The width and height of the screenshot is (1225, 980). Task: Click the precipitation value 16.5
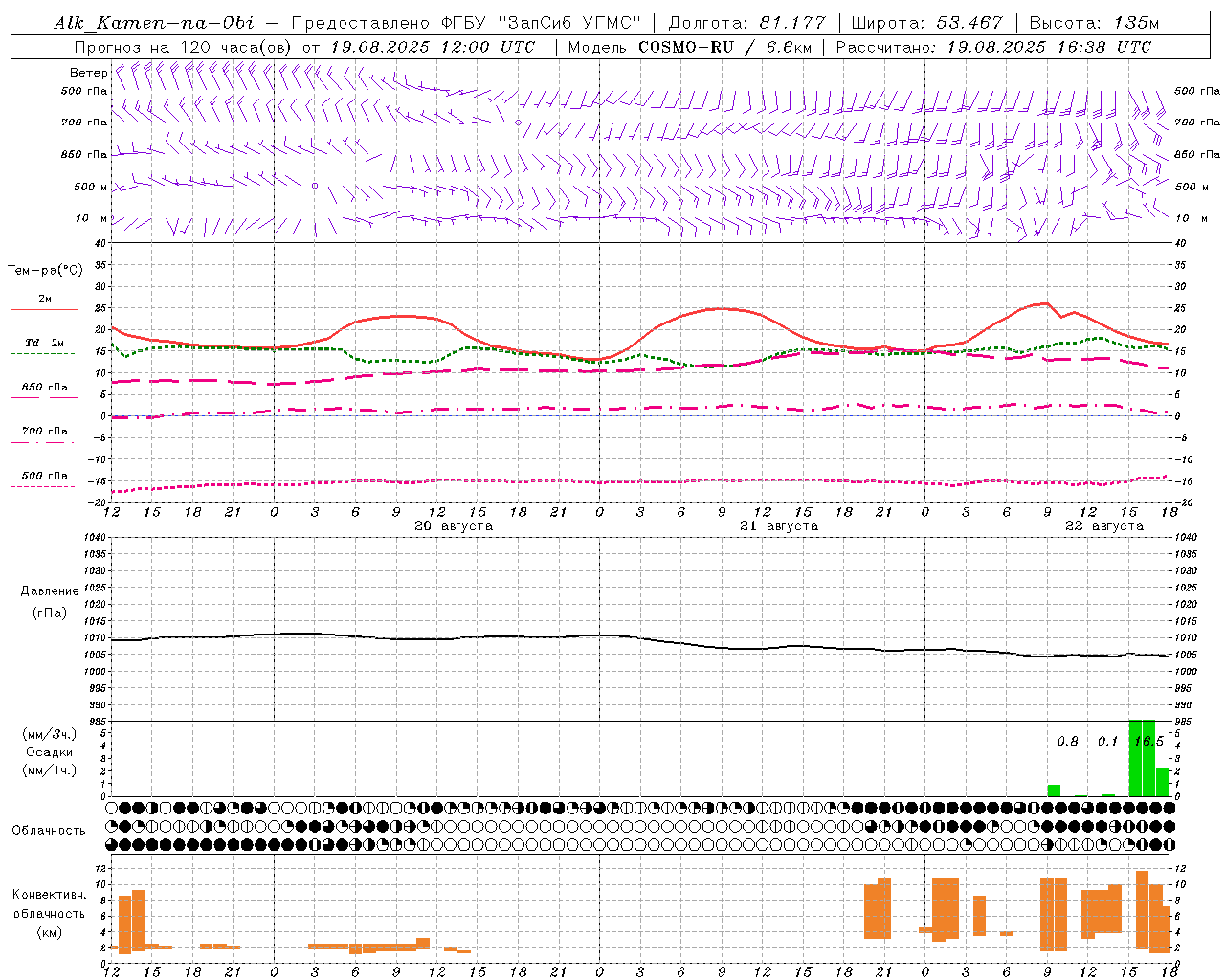[1148, 742]
